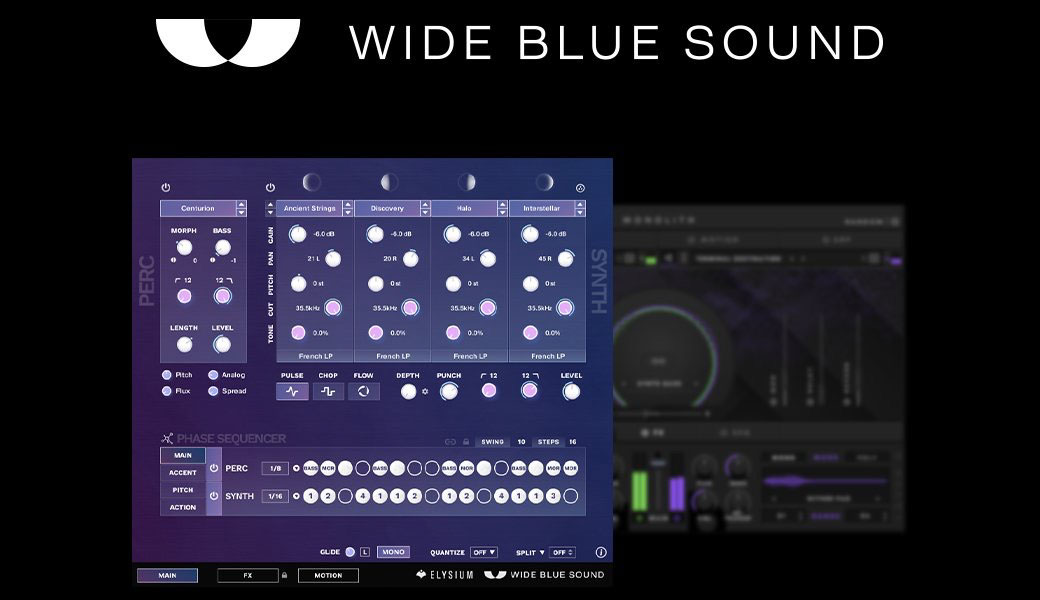Select the PULSE waveform icon
The height and width of the screenshot is (600, 1040).
292,391
